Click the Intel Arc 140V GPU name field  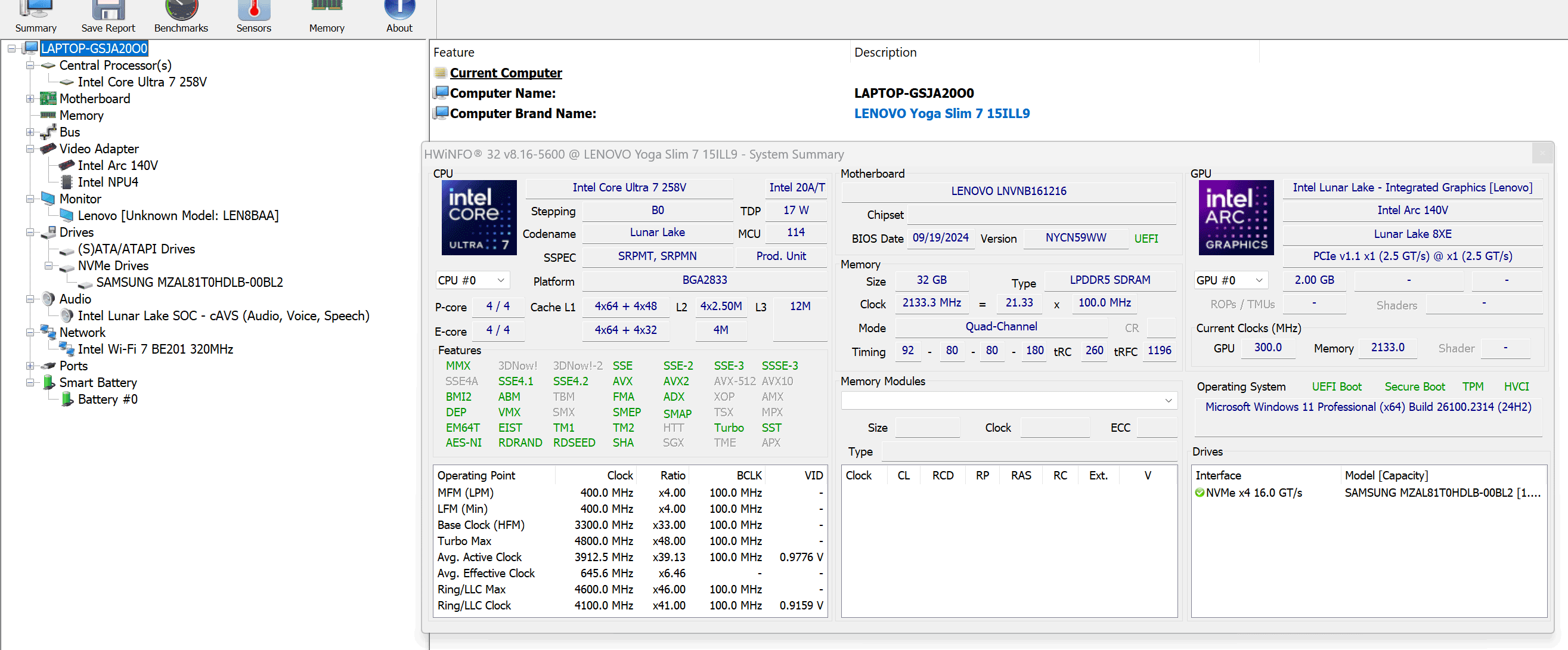tap(1412, 211)
